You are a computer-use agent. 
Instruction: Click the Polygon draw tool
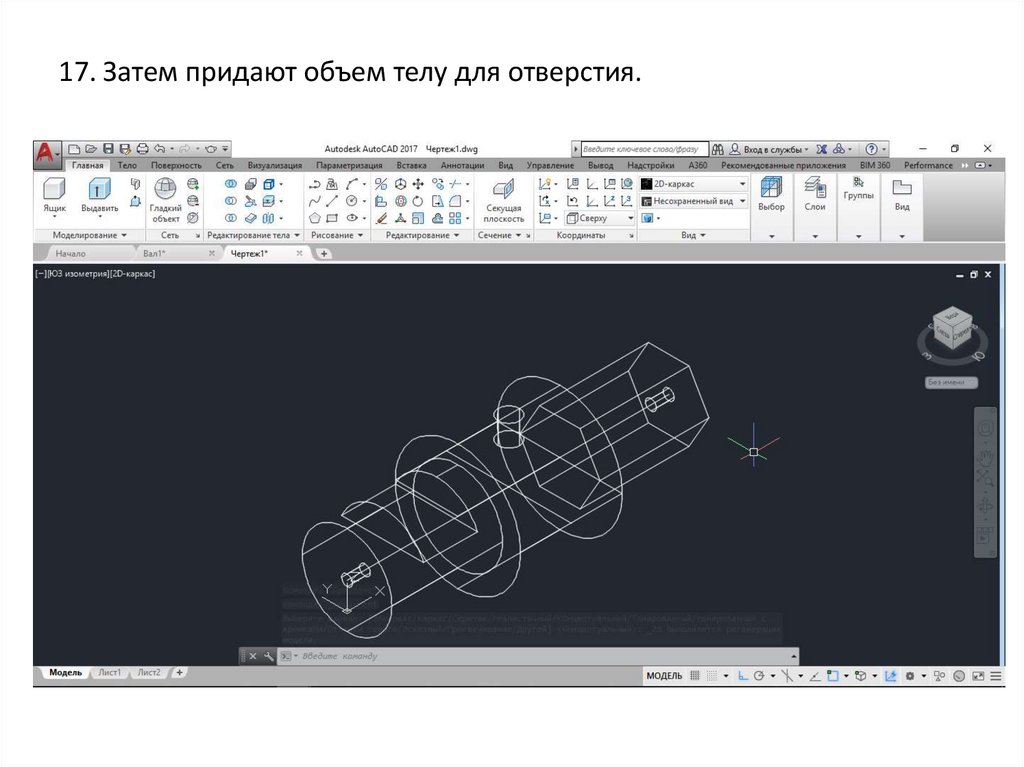tap(315, 218)
